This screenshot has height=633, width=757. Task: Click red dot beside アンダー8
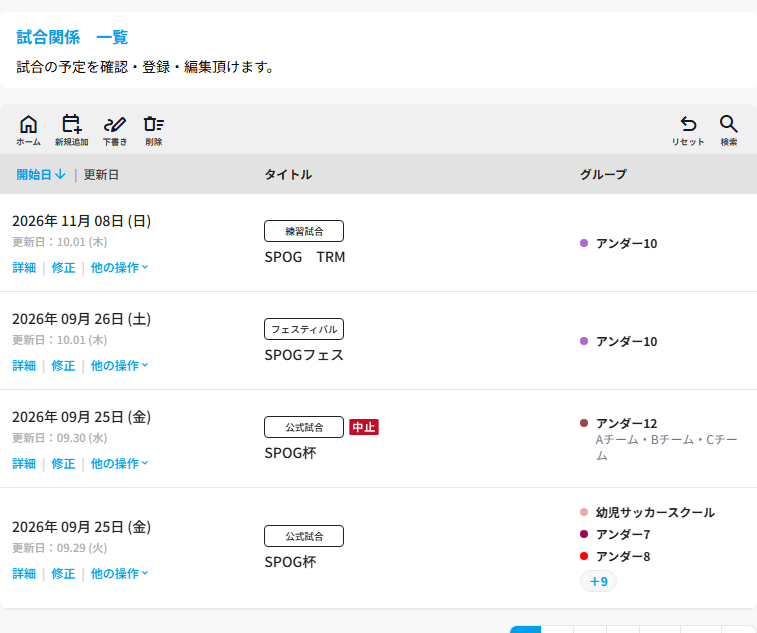[584, 556]
